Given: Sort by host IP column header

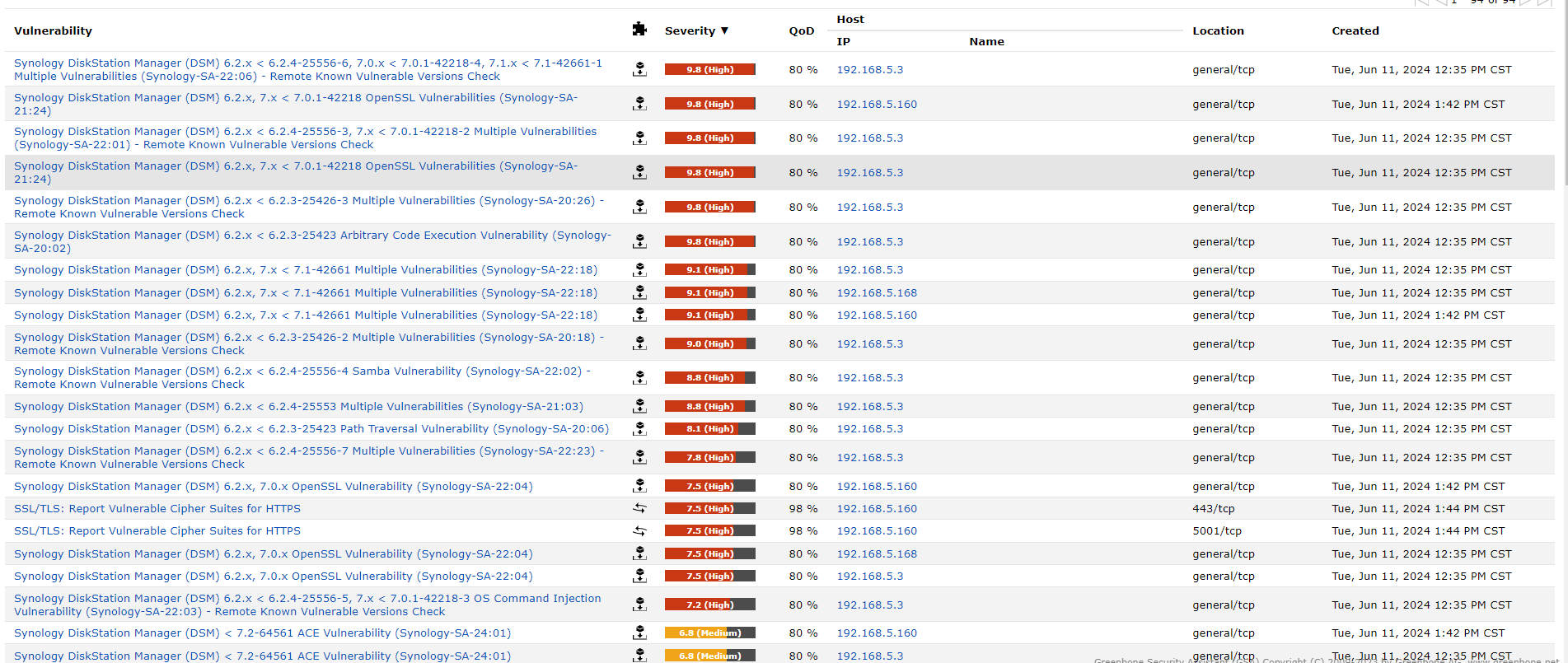Looking at the screenshot, I should 843,41.
